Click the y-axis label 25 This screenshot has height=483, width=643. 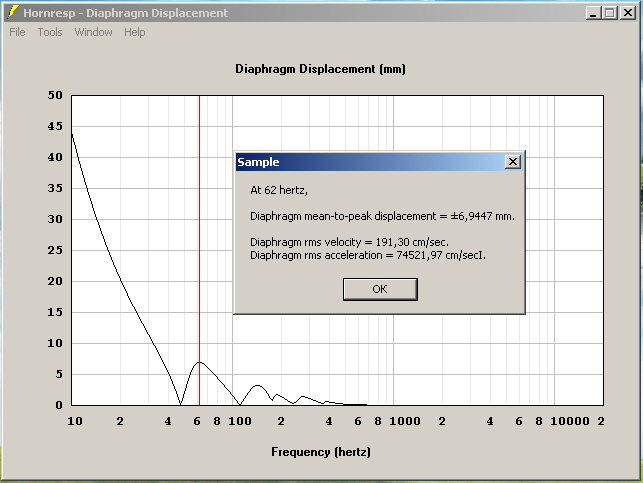tap(55, 250)
